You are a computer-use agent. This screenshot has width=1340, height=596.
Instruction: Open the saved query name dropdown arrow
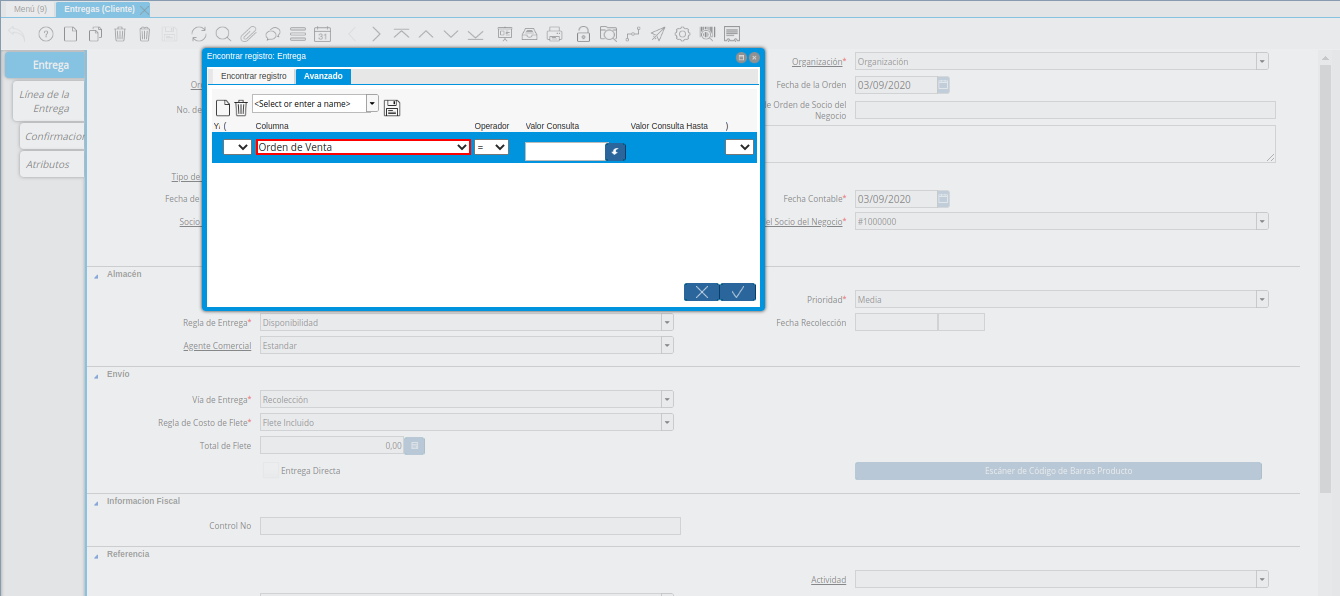coord(373,103)
